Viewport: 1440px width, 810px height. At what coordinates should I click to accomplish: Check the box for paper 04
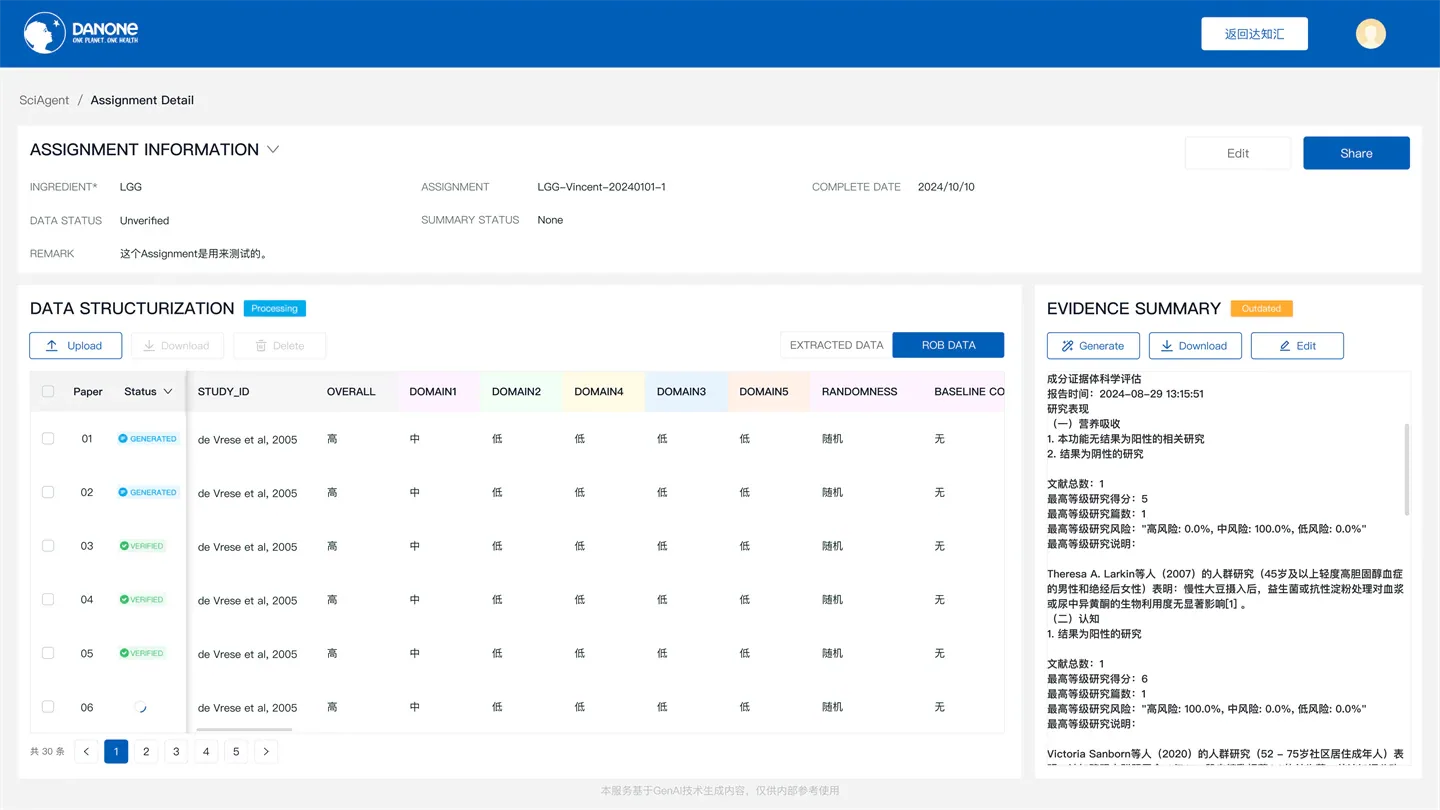pyautogui.click(x=48, y=599)
